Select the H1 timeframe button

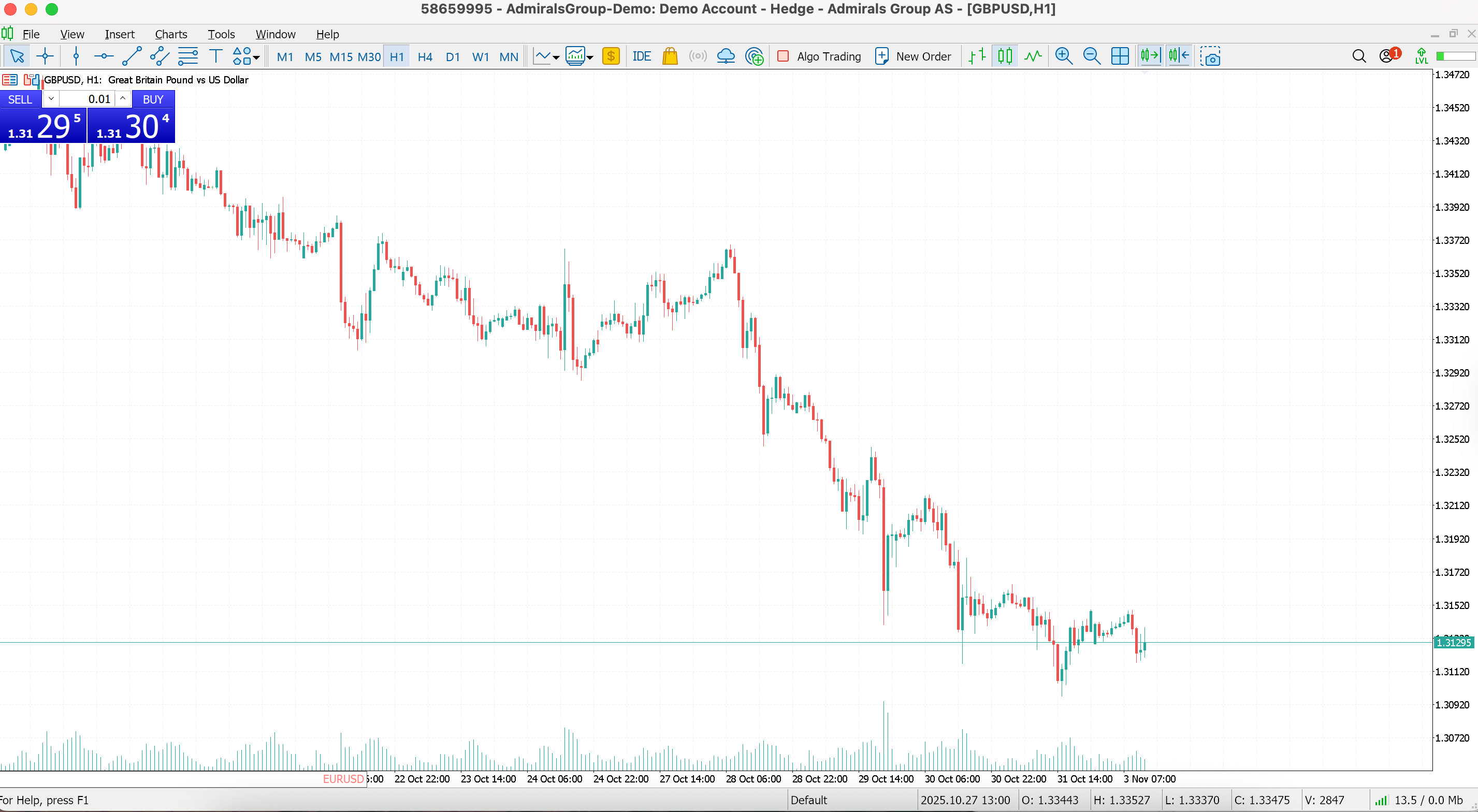[397, 57]
